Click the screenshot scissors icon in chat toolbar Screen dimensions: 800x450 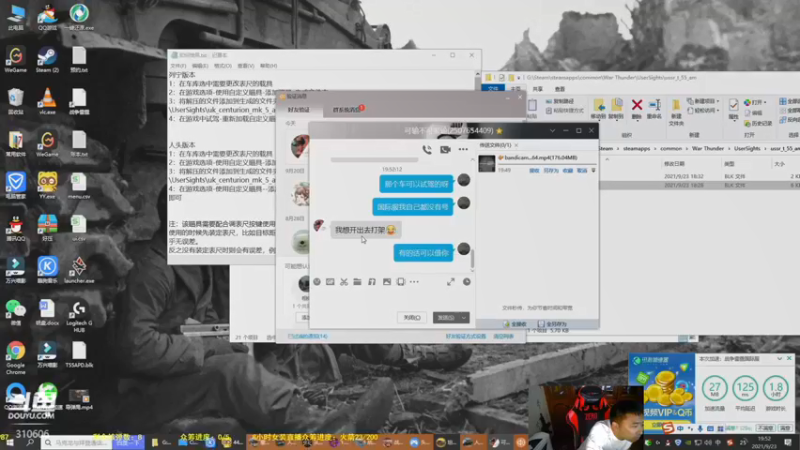(x=344, y=282)
